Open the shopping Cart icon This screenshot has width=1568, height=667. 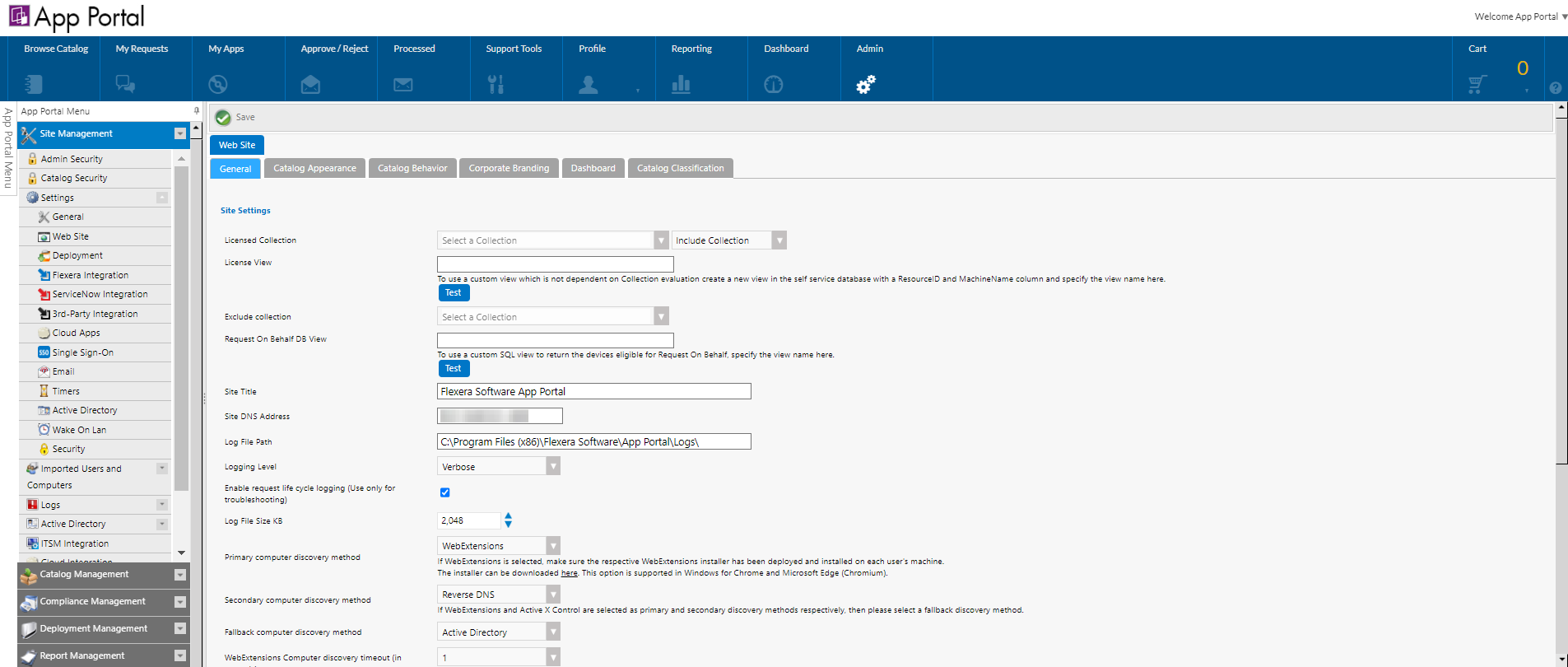pyautogui.click(x=1477, y=84)
